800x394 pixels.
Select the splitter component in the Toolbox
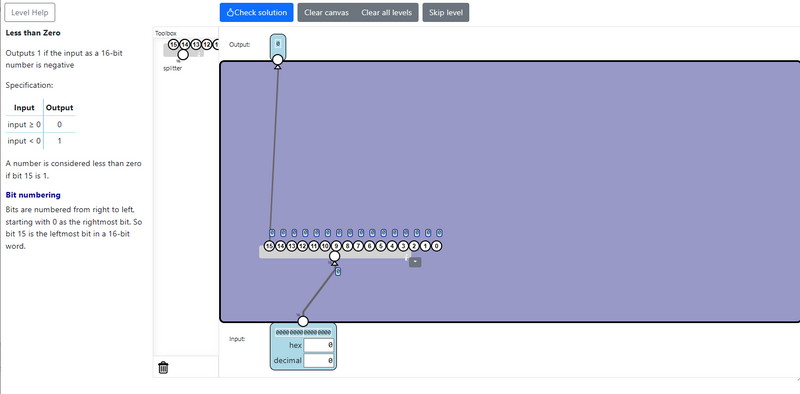(183, 50)
